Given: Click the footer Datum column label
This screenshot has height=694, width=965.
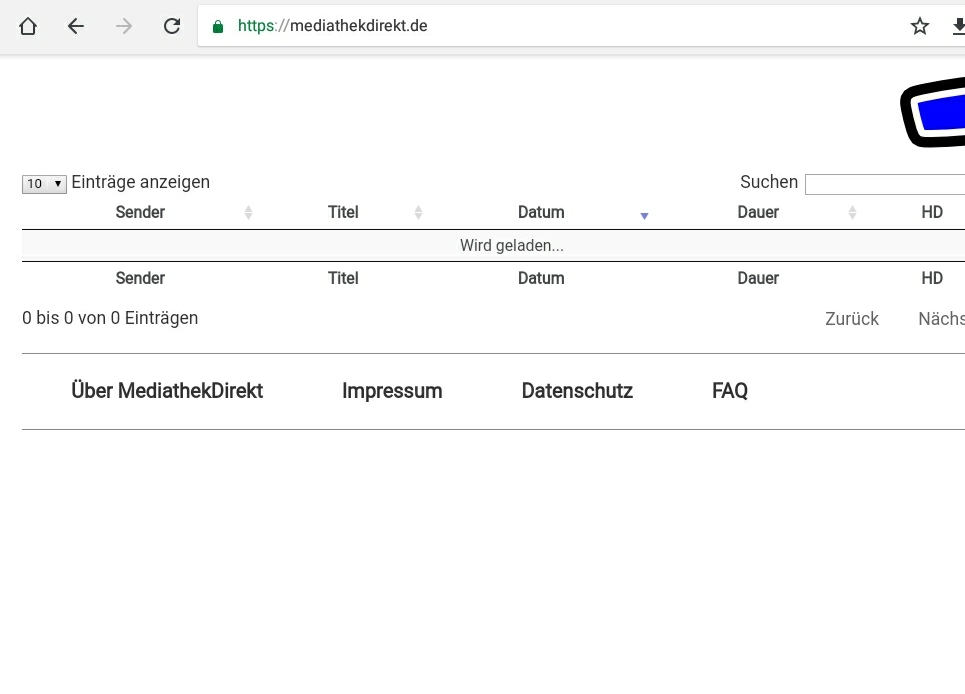Looking at the screenshot, I should point(541,278).
